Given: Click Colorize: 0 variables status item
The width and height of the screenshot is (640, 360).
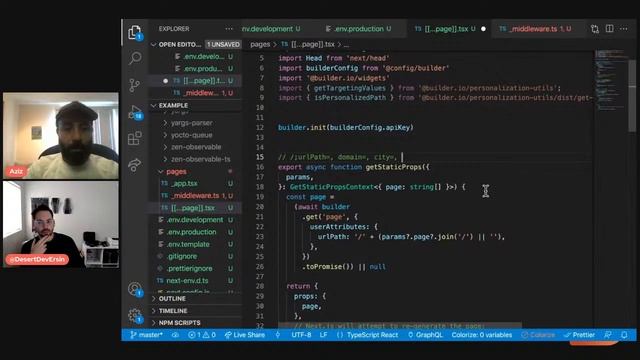Looking at the screenshot, I should [x=482, y=335].
